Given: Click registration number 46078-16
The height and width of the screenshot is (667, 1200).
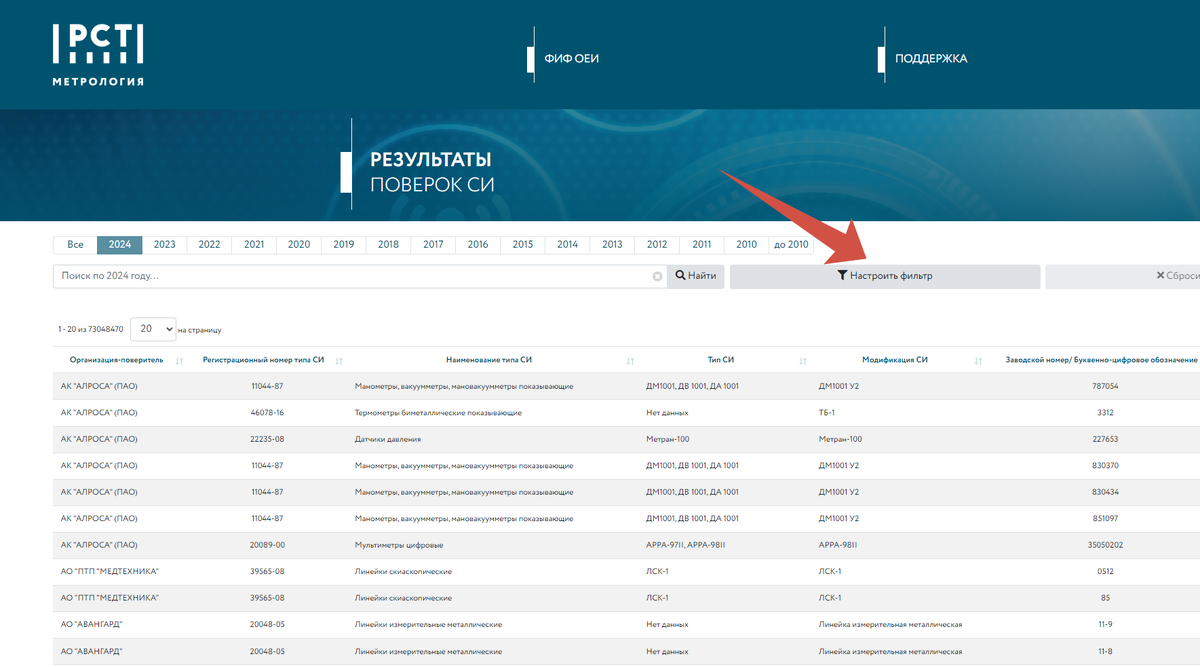Looking at the screenshot, I should tap(267, 412).
